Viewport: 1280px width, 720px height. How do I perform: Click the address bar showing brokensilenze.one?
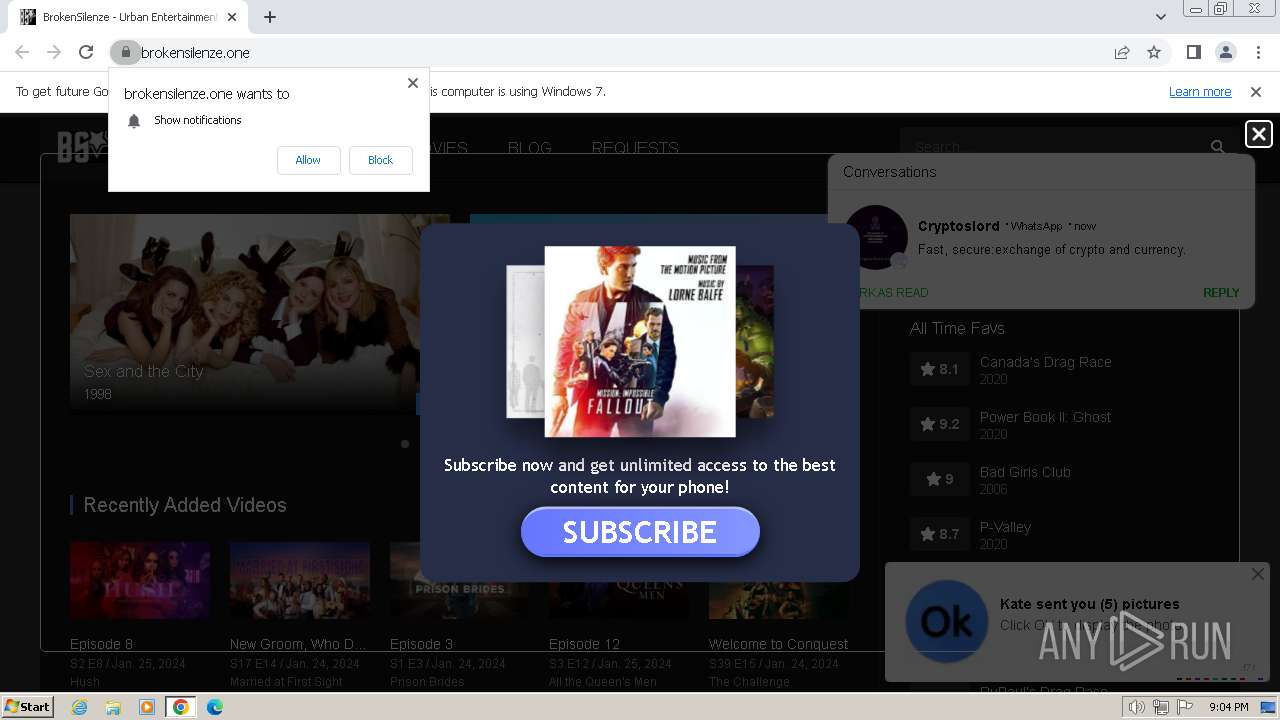620,52
